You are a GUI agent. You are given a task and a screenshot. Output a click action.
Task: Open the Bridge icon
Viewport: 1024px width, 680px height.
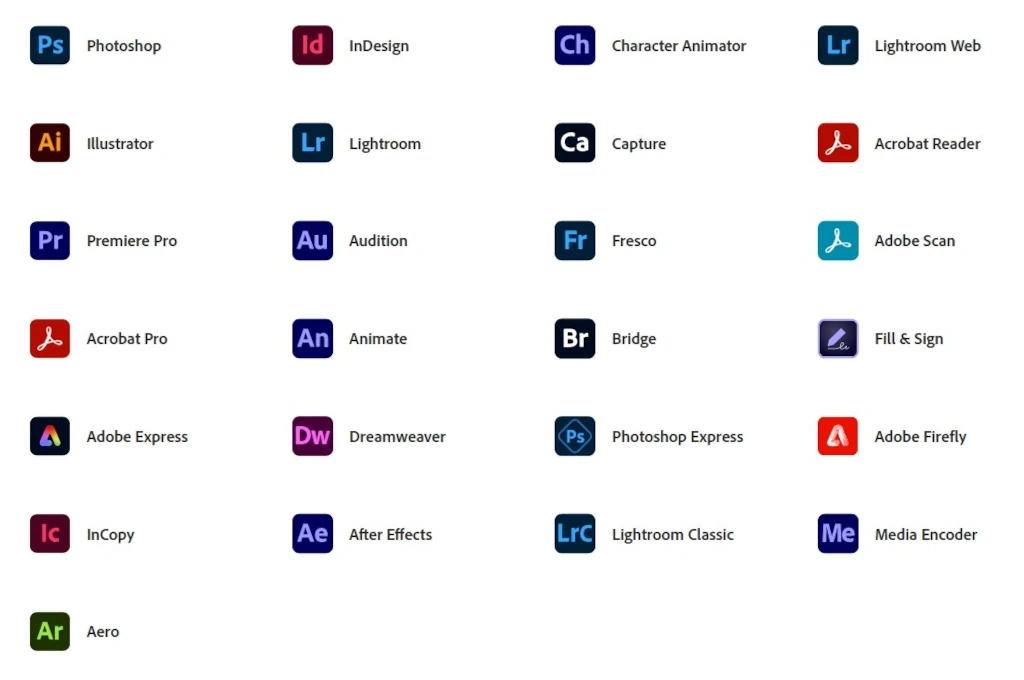(573, 338)
